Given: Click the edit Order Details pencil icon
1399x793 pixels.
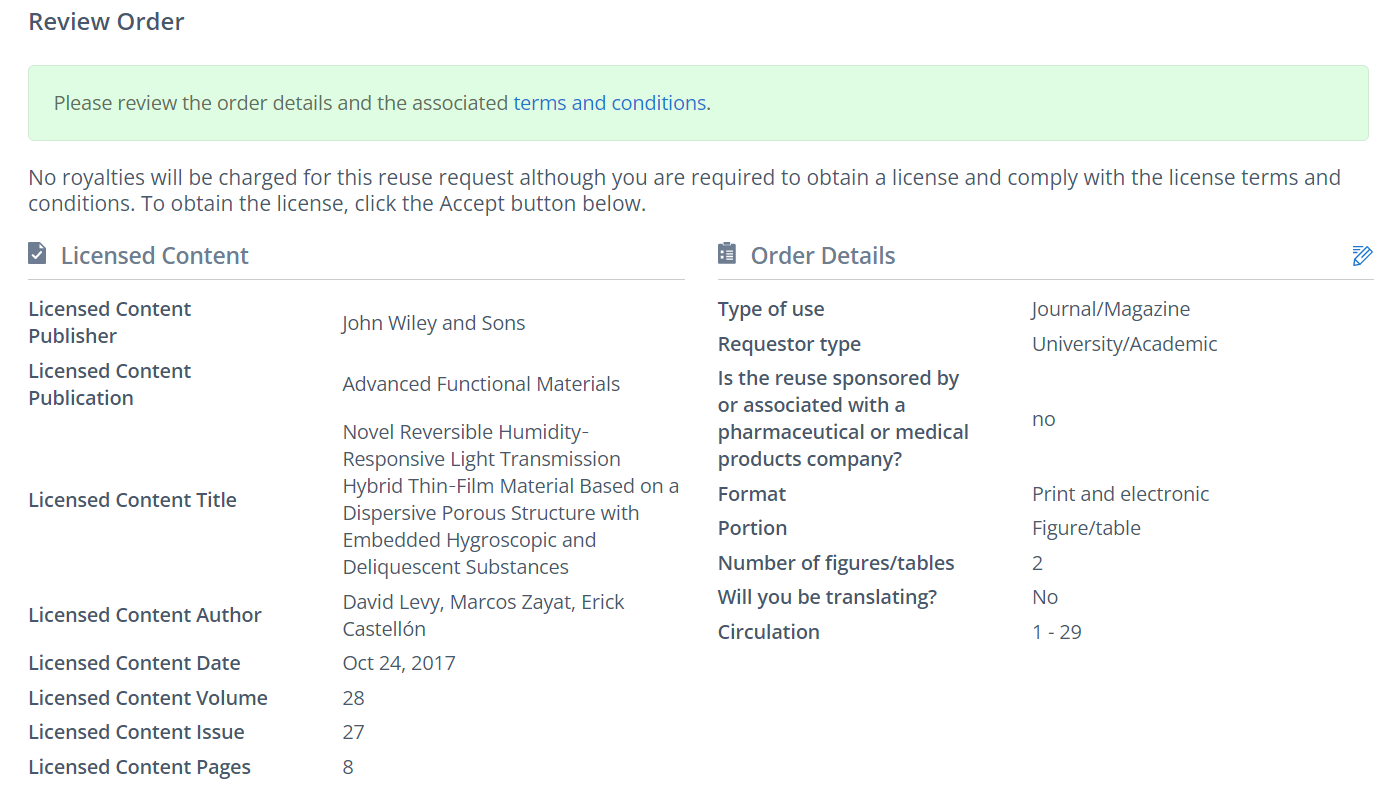Looking at the screenshot, I should click(1362, 255).
